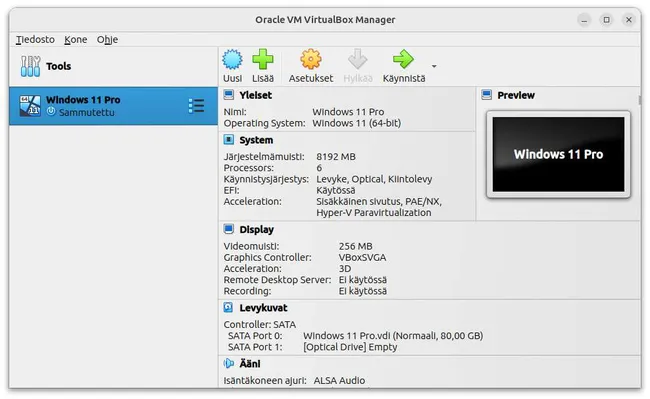The height and width of the screenshot is (399, 650).
Task: Open the Windows 11 Pro list menu icon
Action: pos(196,106)
